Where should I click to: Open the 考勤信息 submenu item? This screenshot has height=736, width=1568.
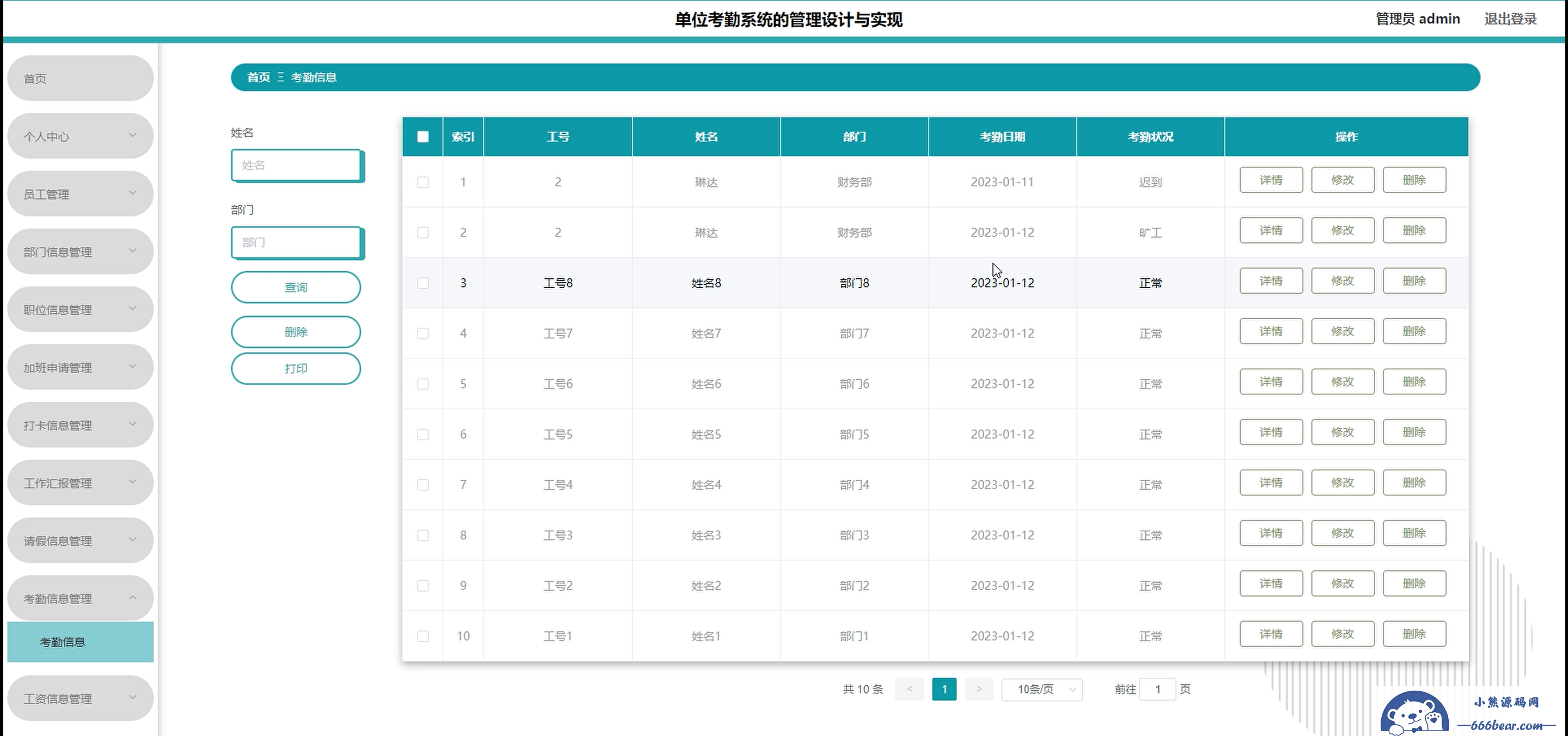click(81, 642)
